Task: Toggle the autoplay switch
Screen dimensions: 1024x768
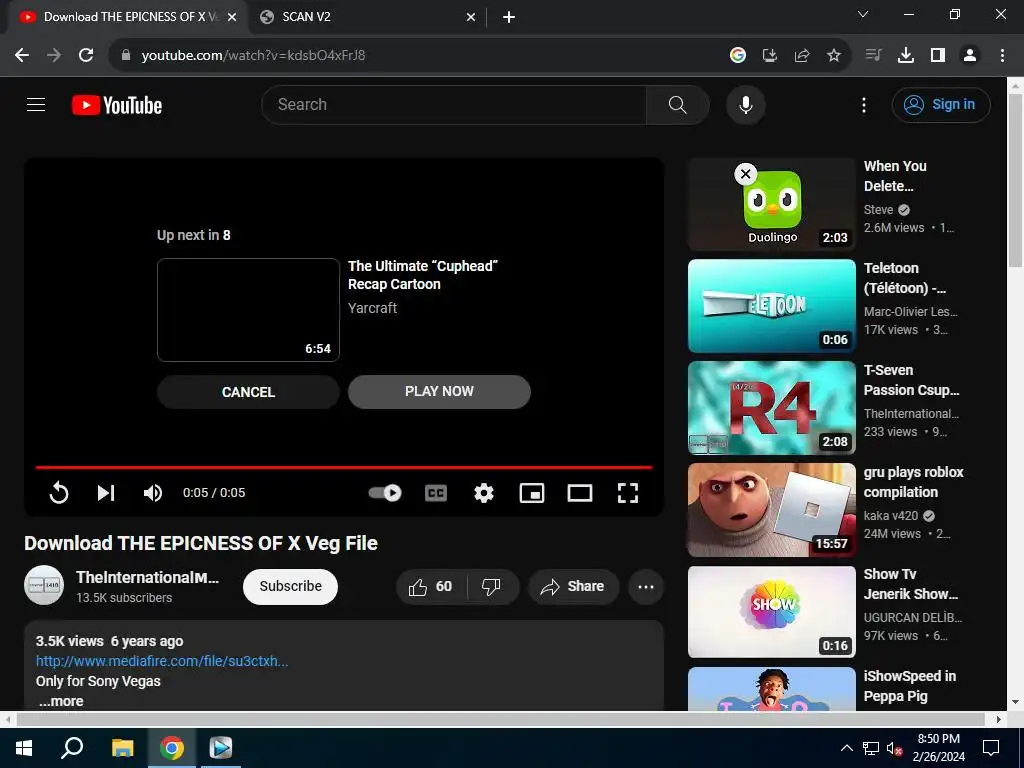Action: pyautogui.click(x=385, y=492)
